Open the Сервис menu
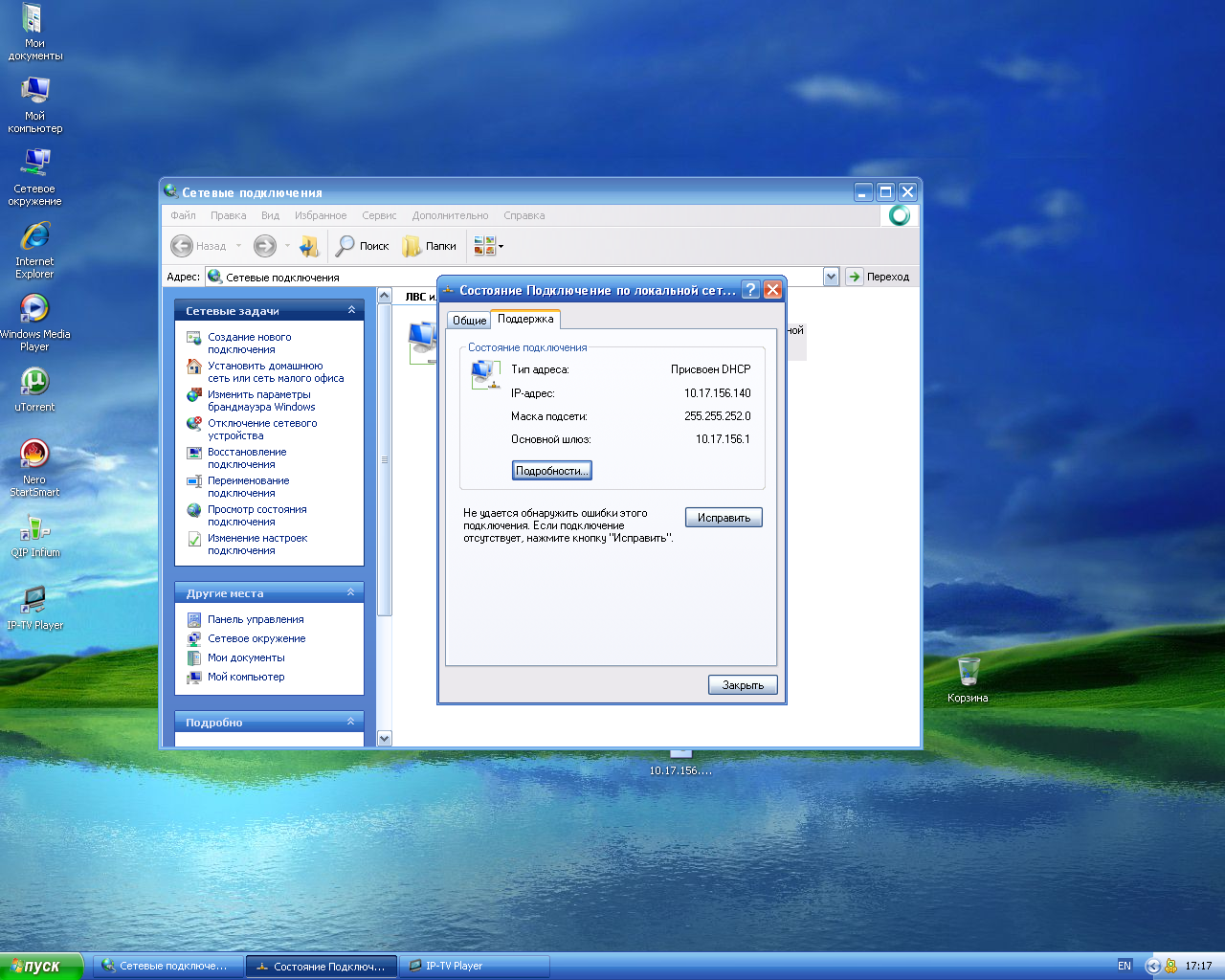 pyautogui.click(x=379, y=215)
